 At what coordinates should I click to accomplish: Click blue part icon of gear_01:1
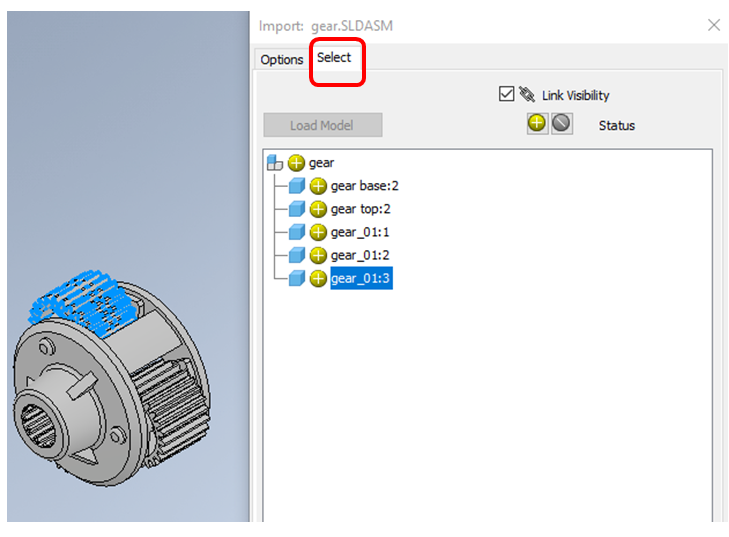tap(297, 232)
